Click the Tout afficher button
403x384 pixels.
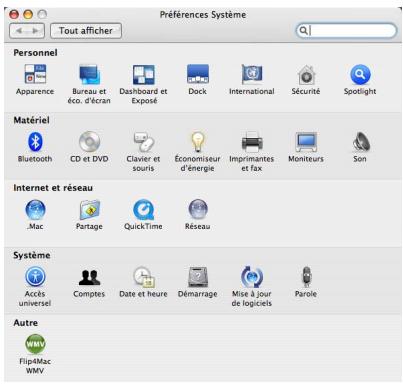tap(86, 31)
